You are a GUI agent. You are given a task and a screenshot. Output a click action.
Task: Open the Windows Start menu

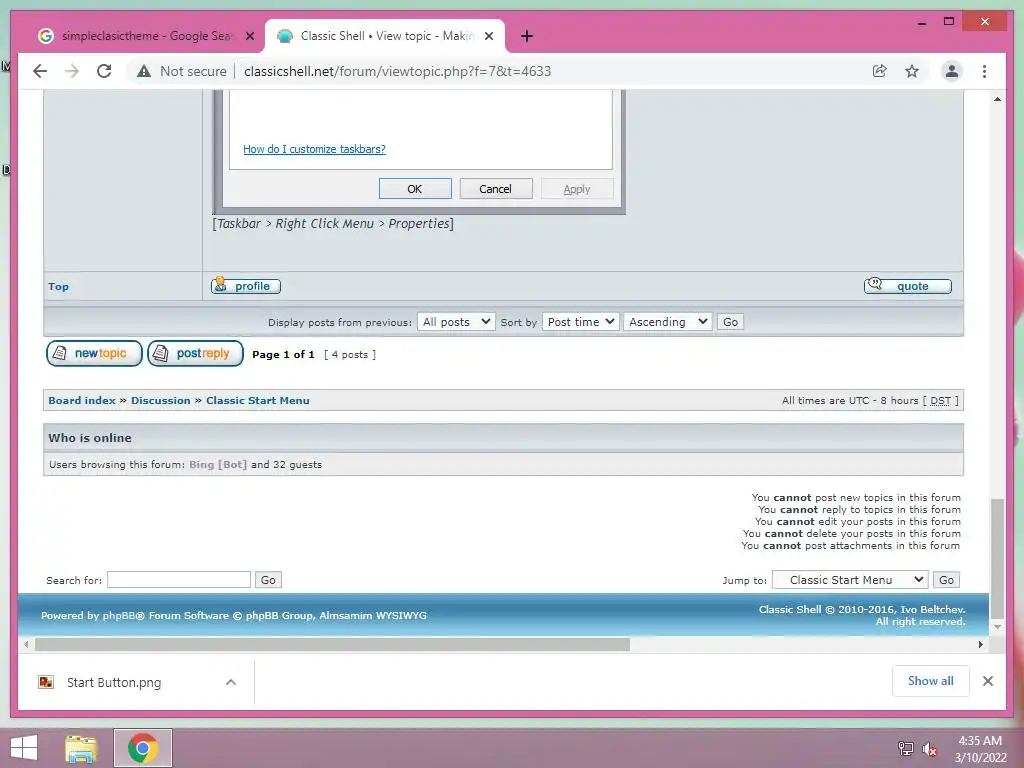point(24,748)
